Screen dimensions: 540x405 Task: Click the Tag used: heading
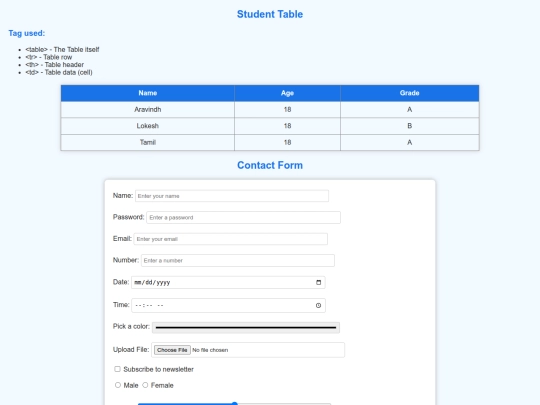27,33
